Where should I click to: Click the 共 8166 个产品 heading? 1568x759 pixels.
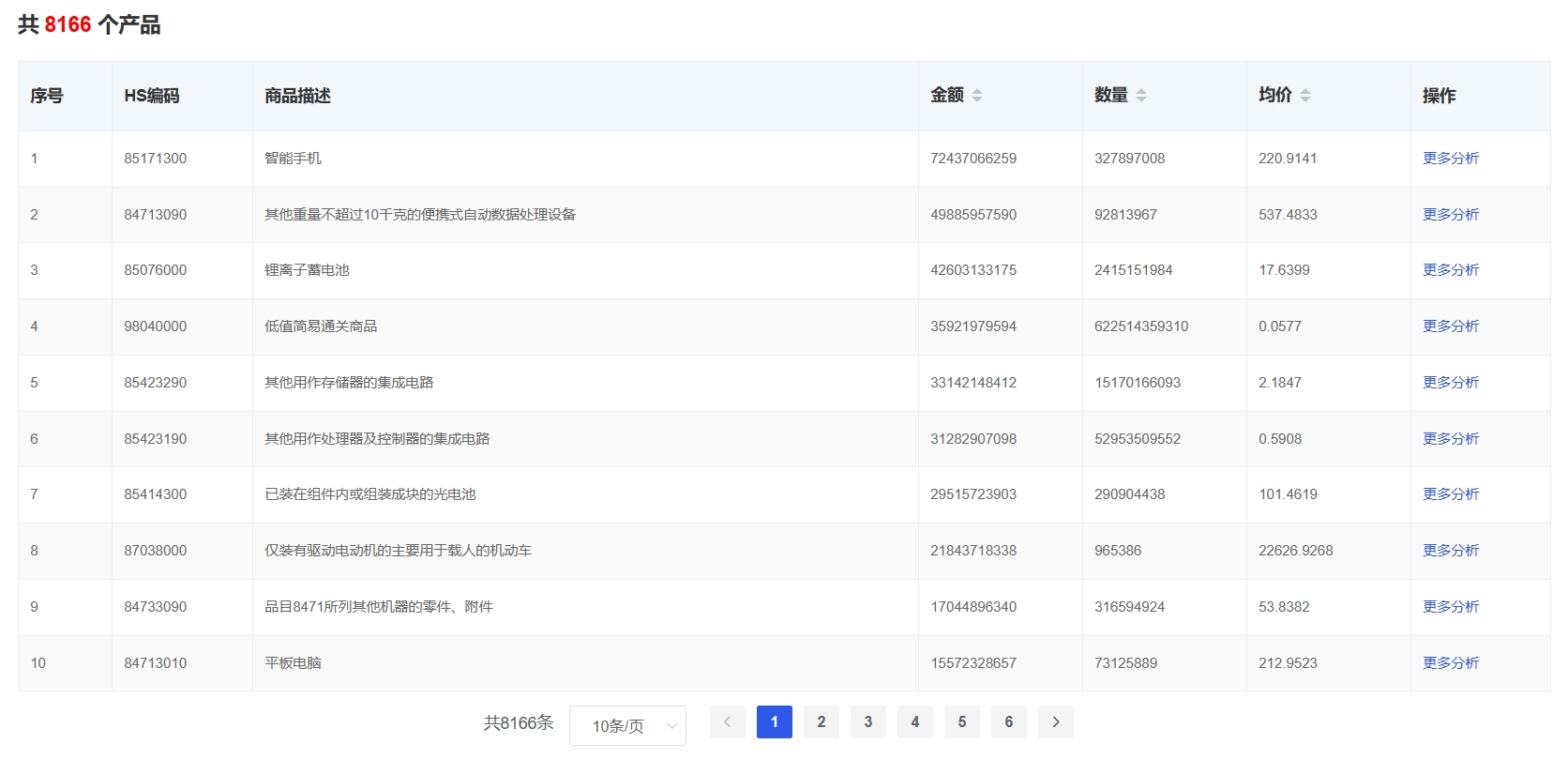pyautogui.click(x=89, y=24)
